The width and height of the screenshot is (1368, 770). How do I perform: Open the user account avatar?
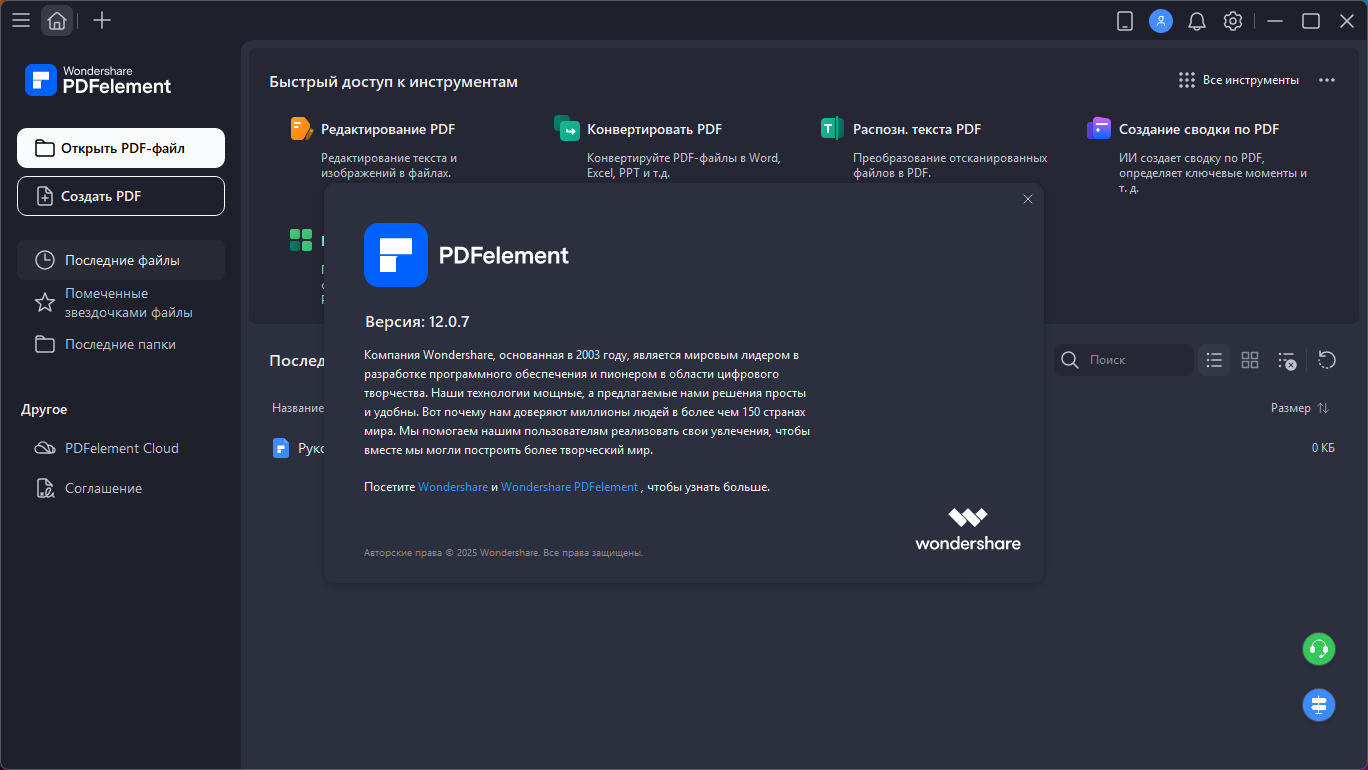[x=1161, y=21]
